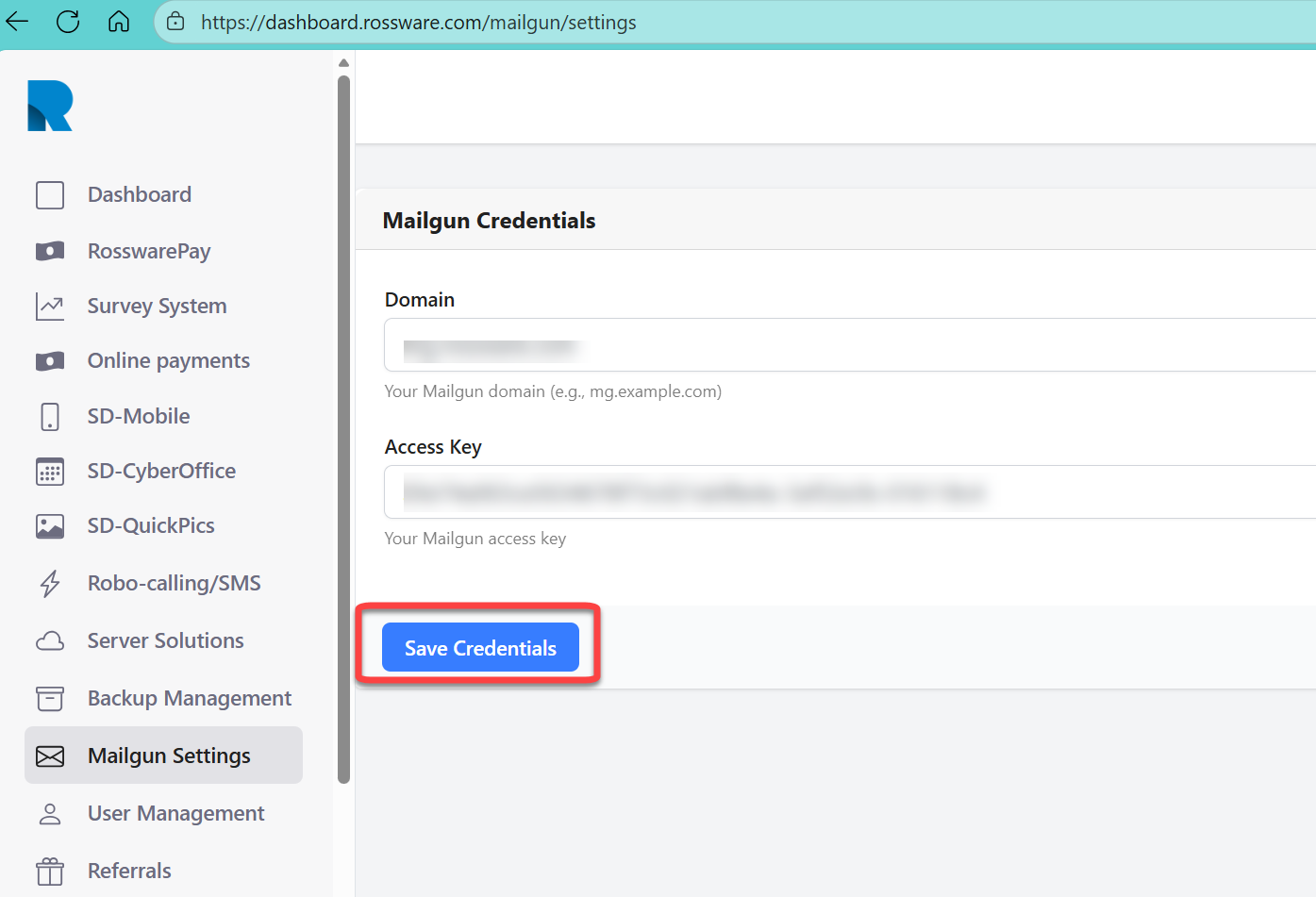The width and height of the screenshot is (1316, 897).
Task: Click the sidebar scrollbar up arrow
Action: tap(343, 63)
